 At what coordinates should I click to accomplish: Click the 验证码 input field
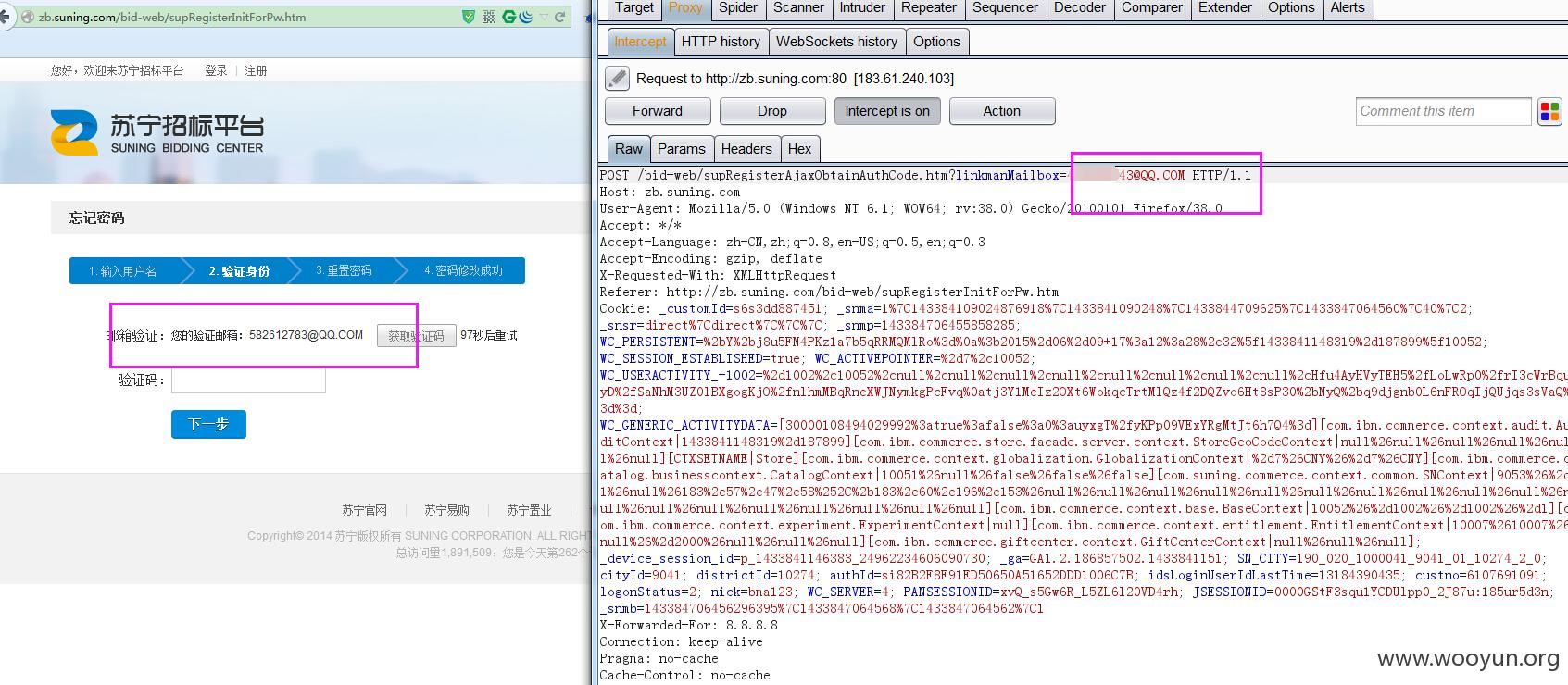click(248, 380)
